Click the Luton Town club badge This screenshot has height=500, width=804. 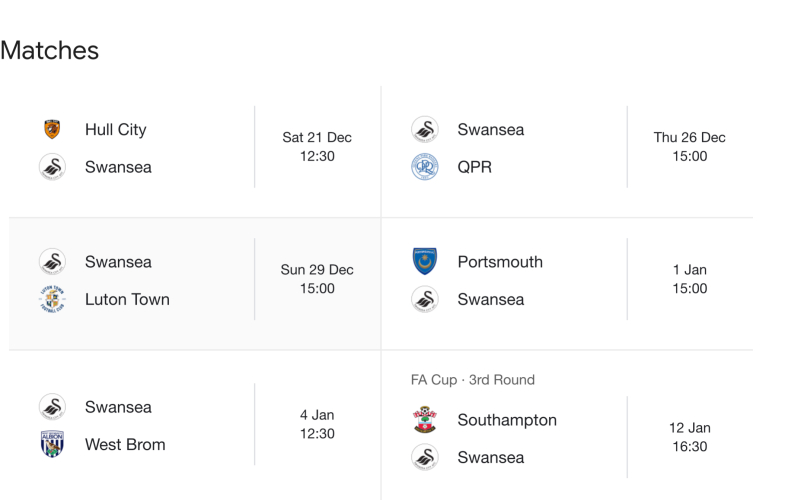tap(52, 299)
